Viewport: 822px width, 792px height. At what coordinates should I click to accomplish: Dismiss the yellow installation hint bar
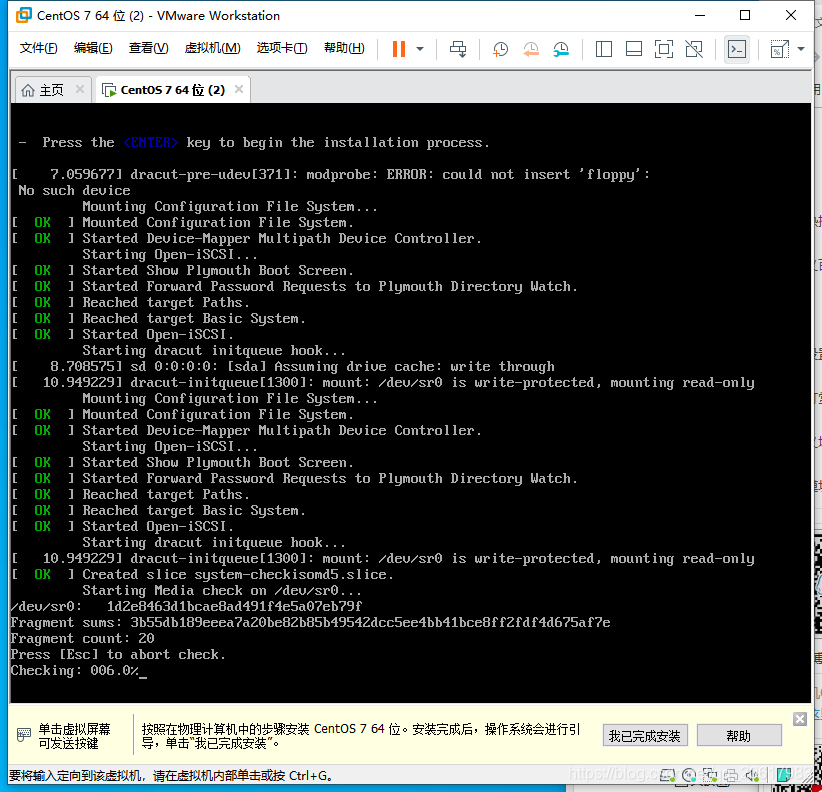pyautogui.click(x=799, y=719)
